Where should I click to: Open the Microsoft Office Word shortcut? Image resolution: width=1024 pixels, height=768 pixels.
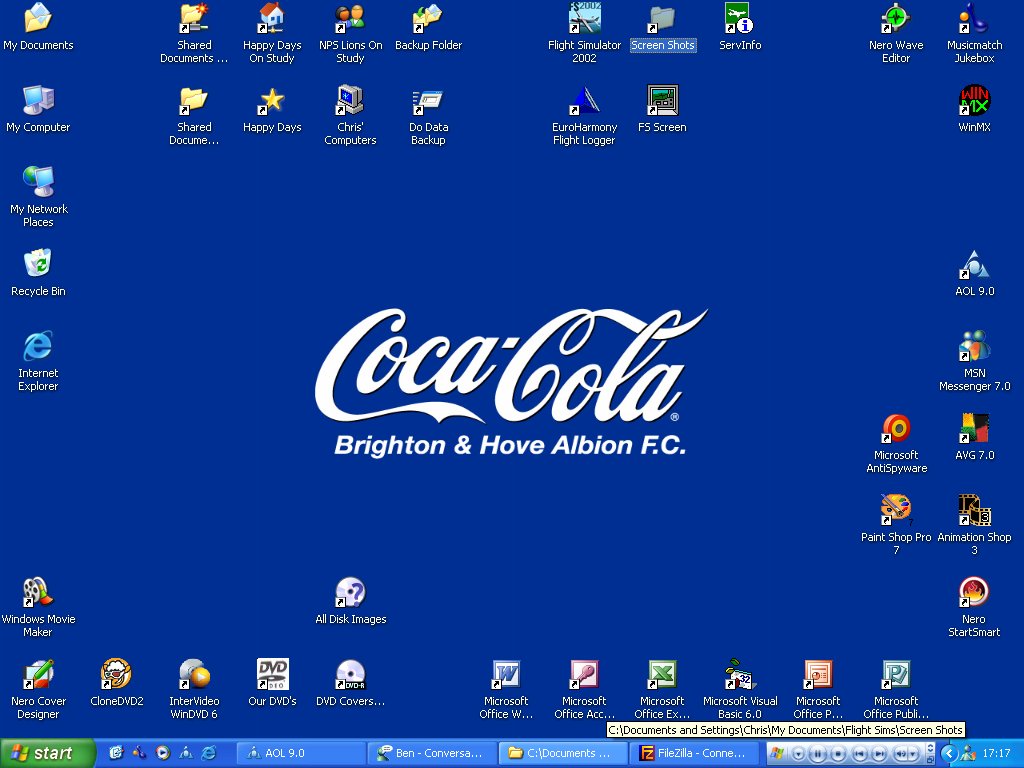[506, 689]
